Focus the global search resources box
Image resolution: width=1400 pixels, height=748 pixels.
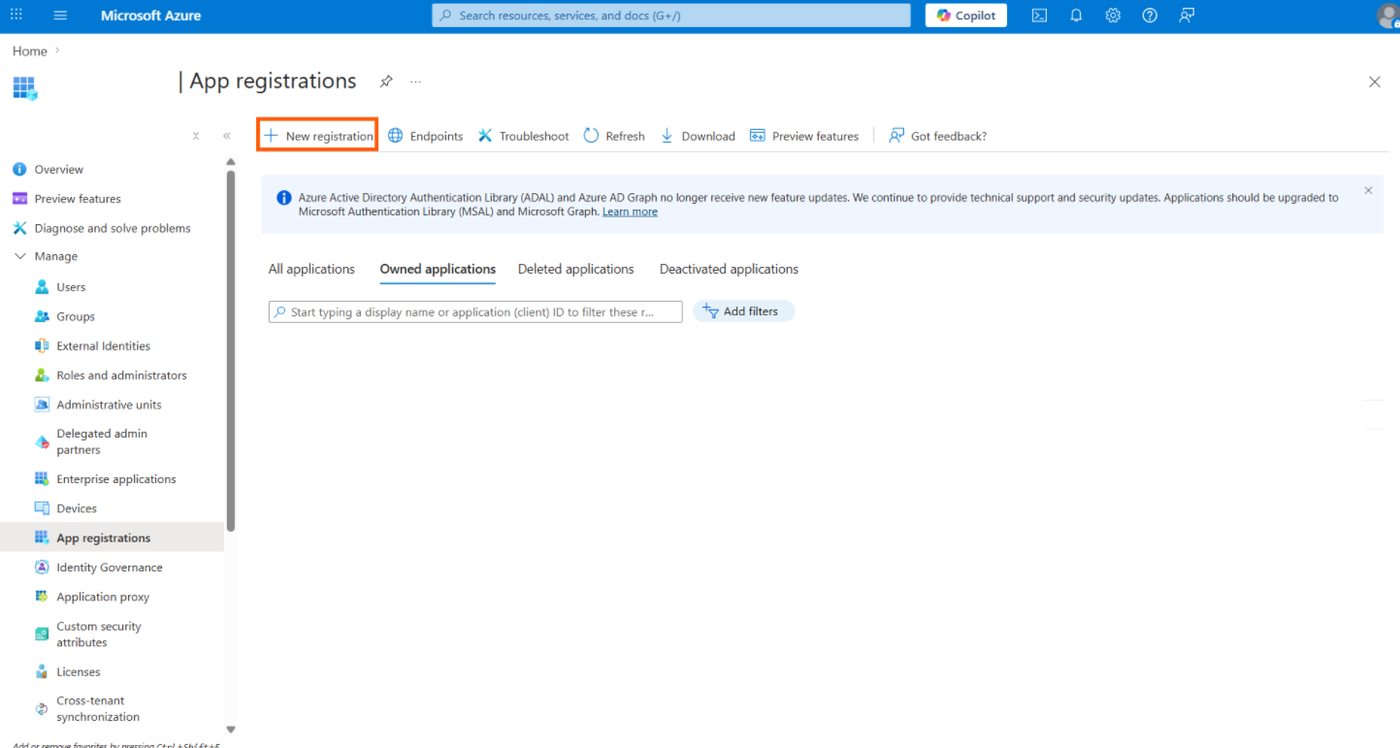pyautogui.click(x=671, y=16)
